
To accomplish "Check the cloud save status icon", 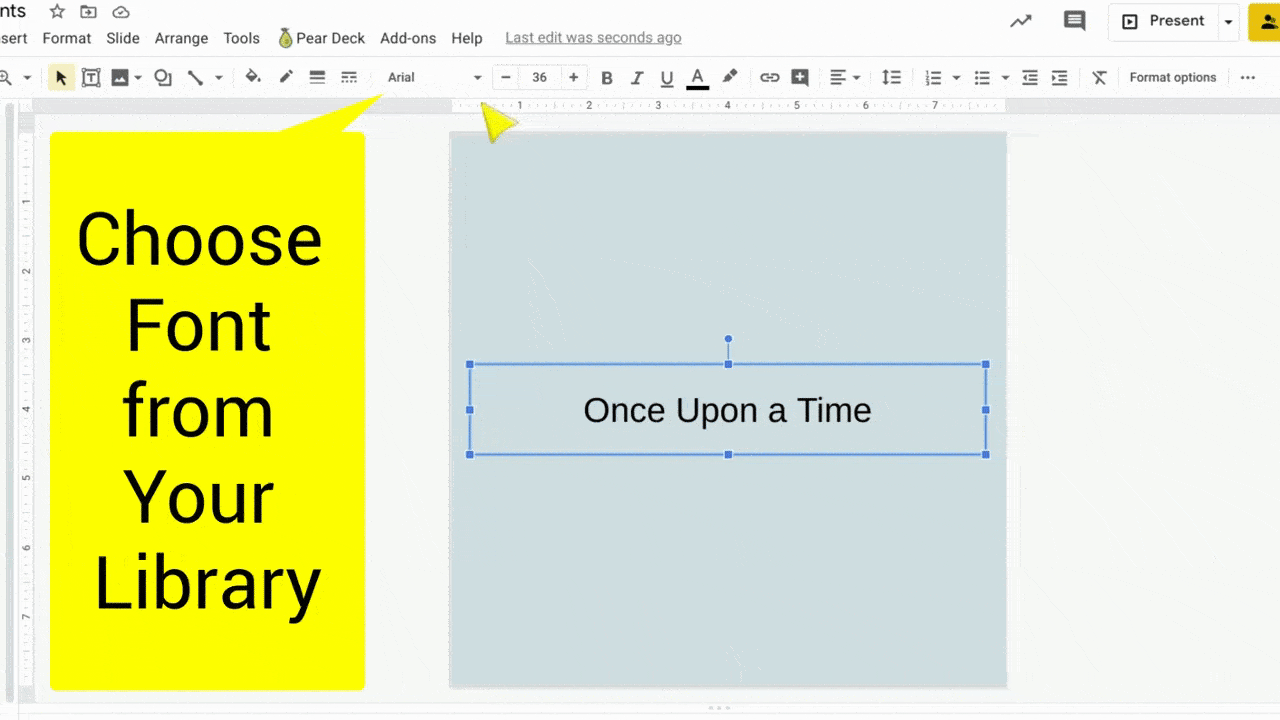I will coord(121,12).
